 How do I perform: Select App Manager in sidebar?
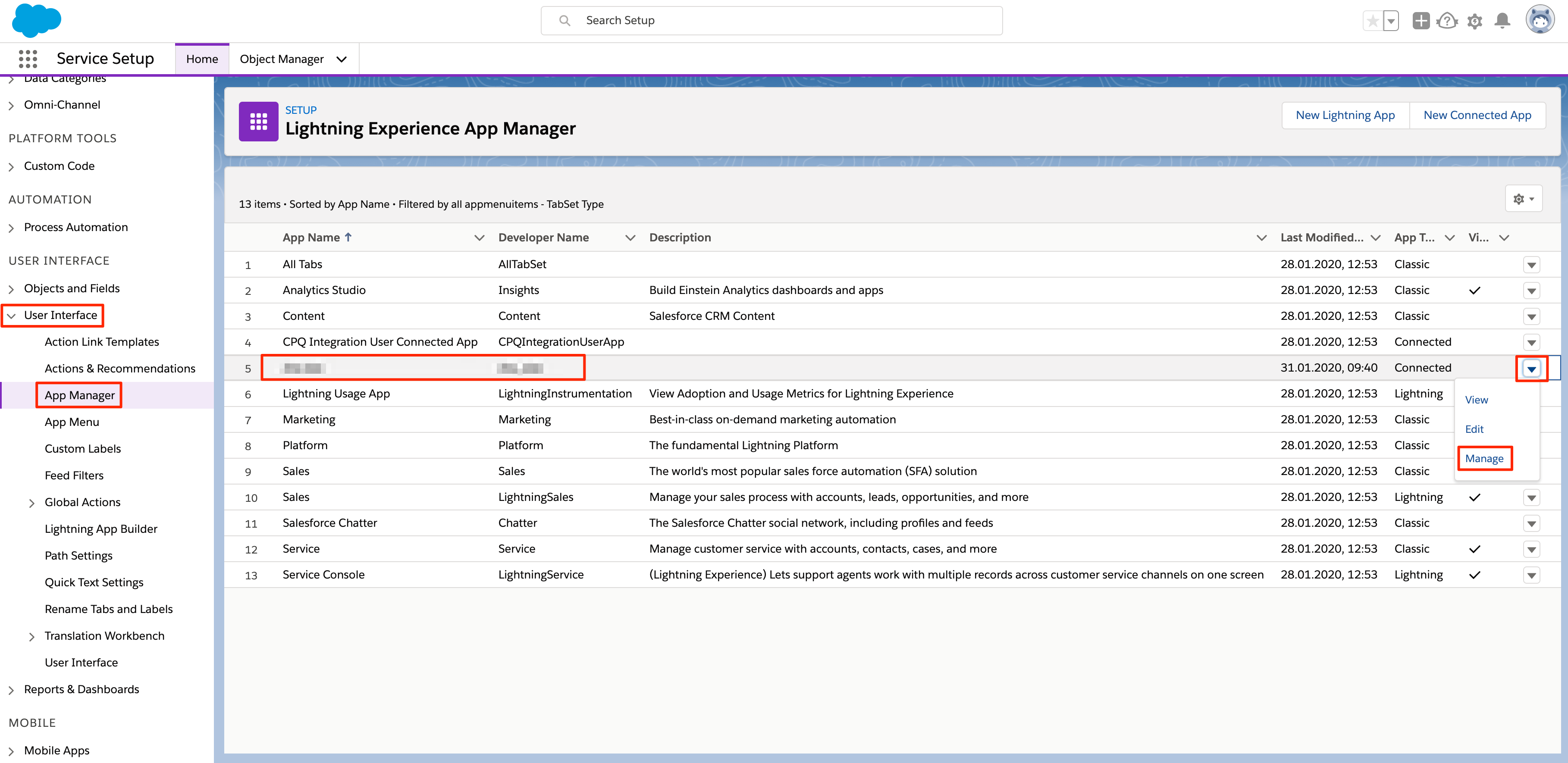tap(80, 395)
